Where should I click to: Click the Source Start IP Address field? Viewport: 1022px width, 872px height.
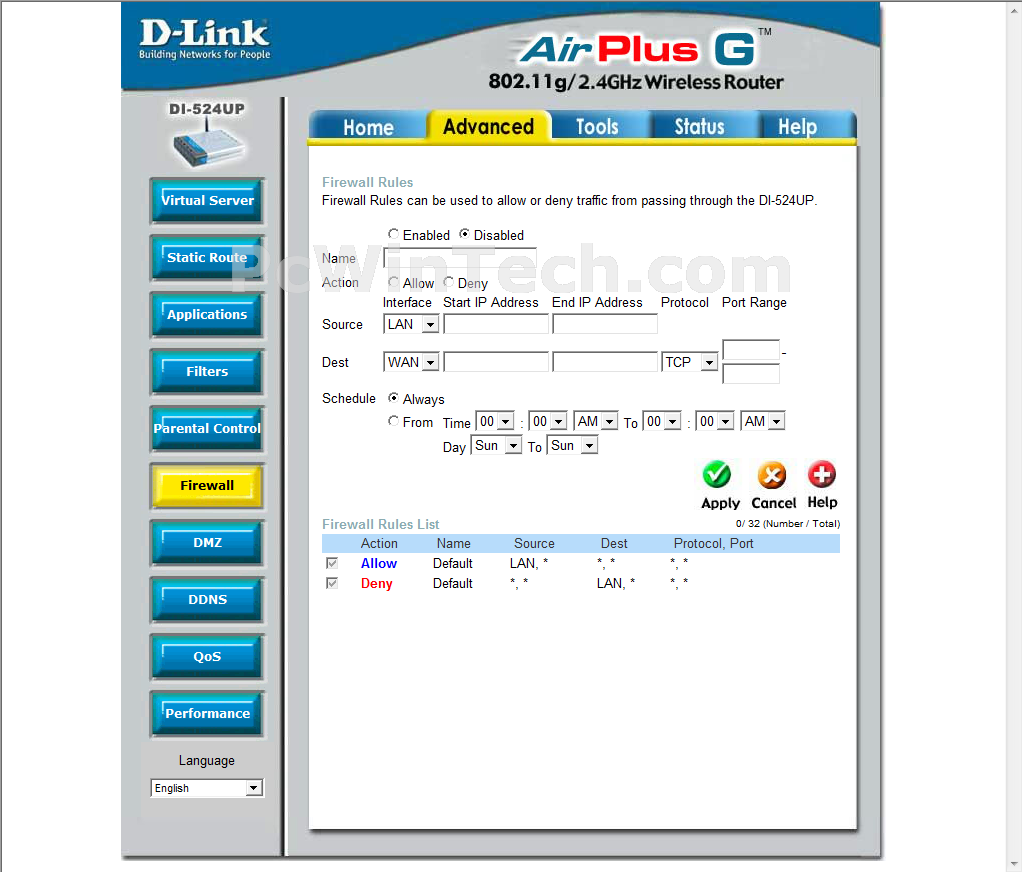click(496, 324)
